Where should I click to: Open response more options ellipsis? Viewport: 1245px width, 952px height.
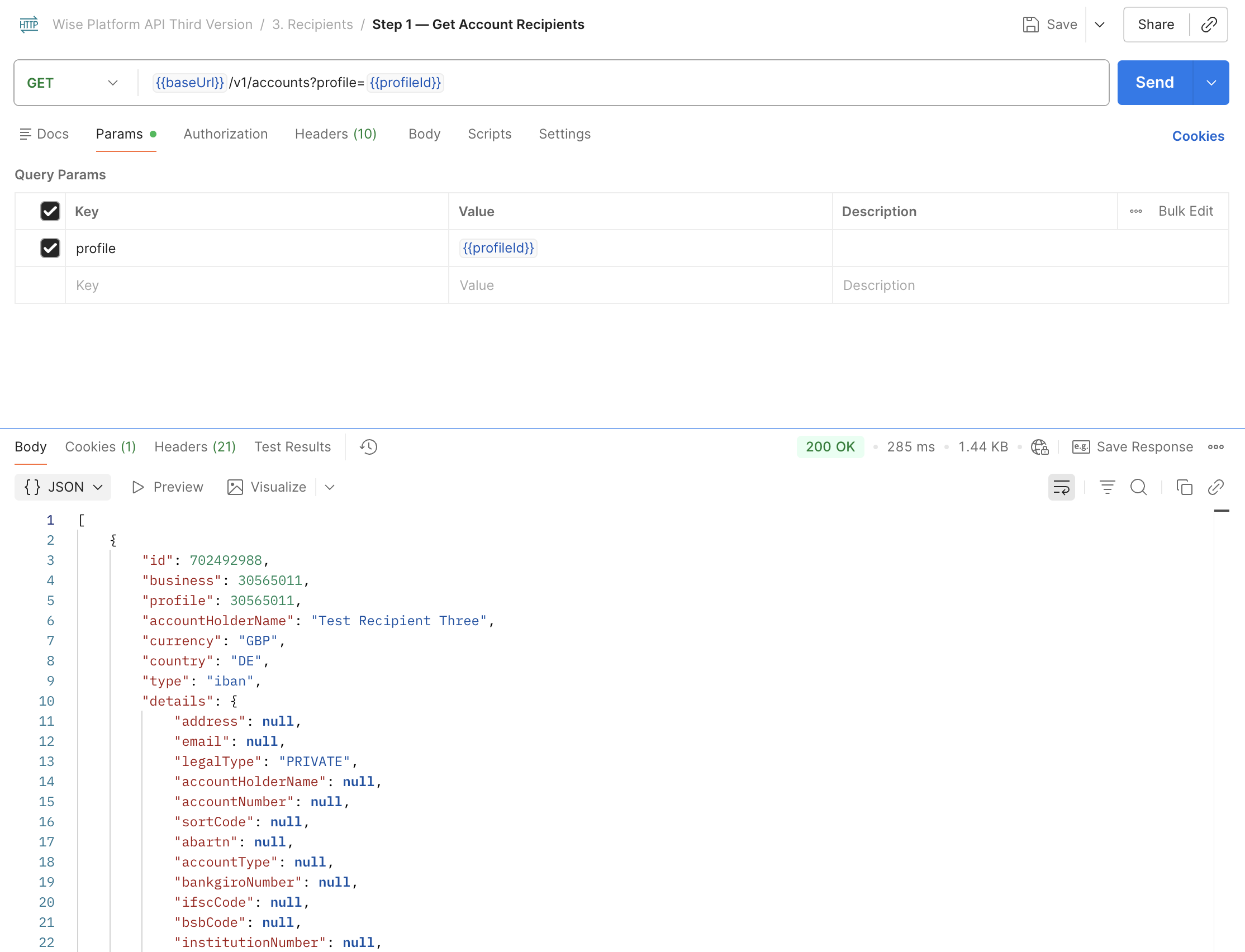[1215, 446]
